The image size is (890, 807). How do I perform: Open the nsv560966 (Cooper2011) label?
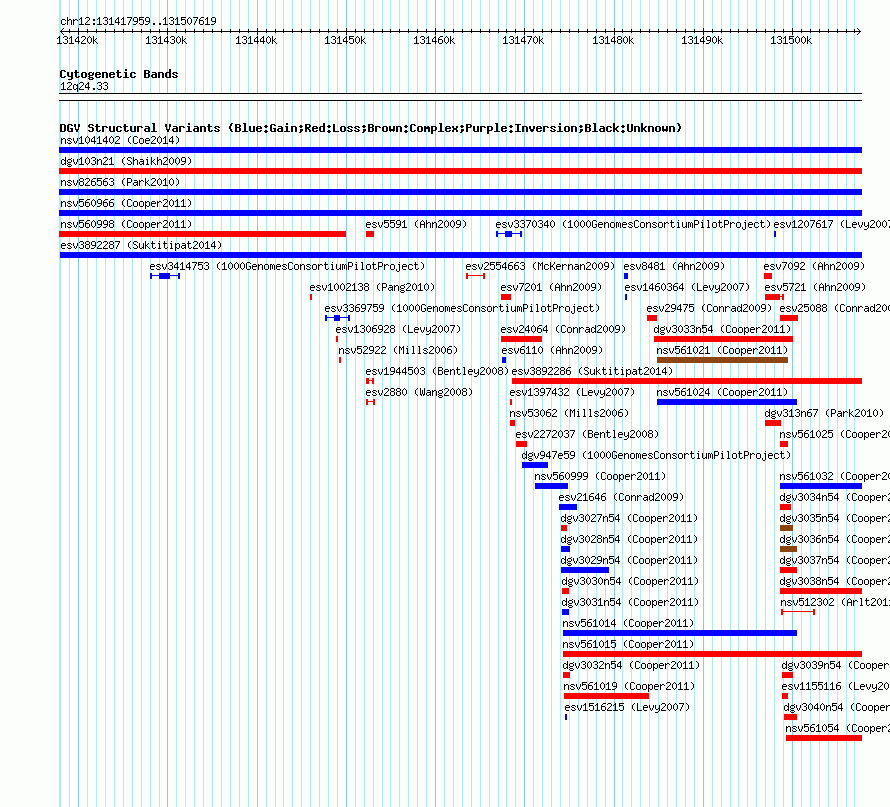pos(126,203)
